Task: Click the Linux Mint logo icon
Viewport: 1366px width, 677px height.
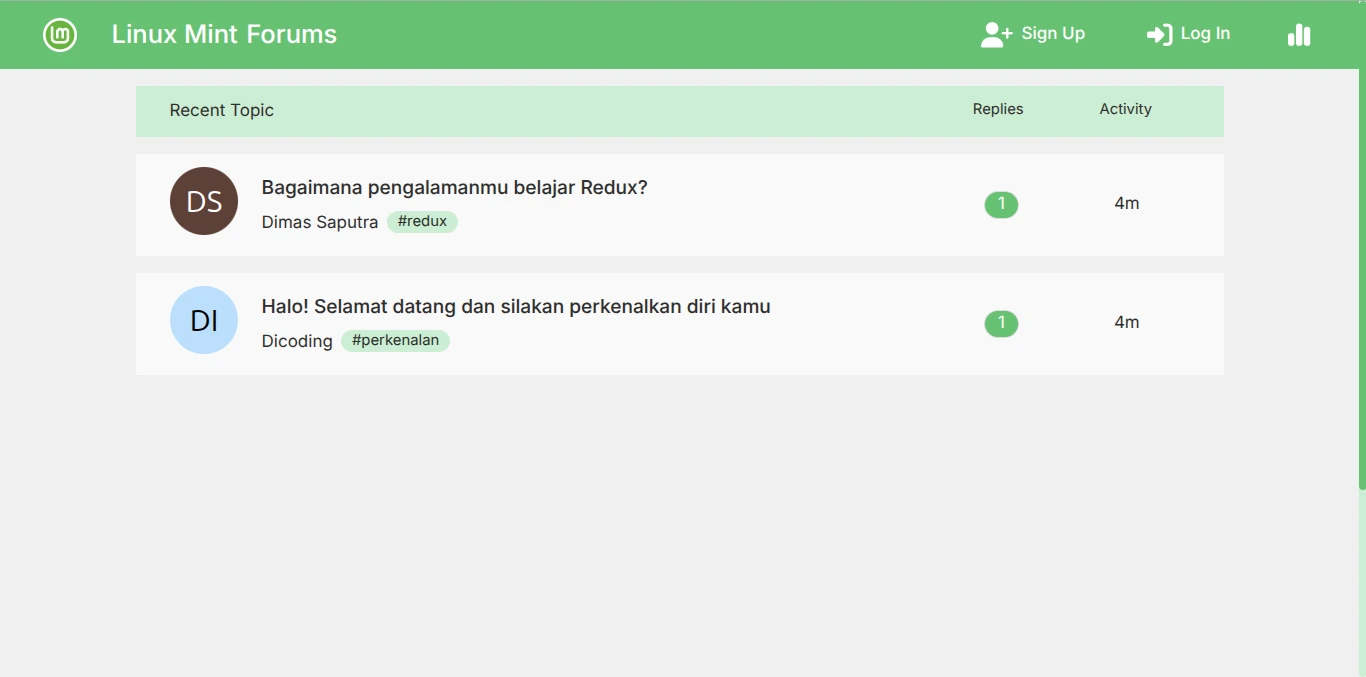Action: point(59,34)
